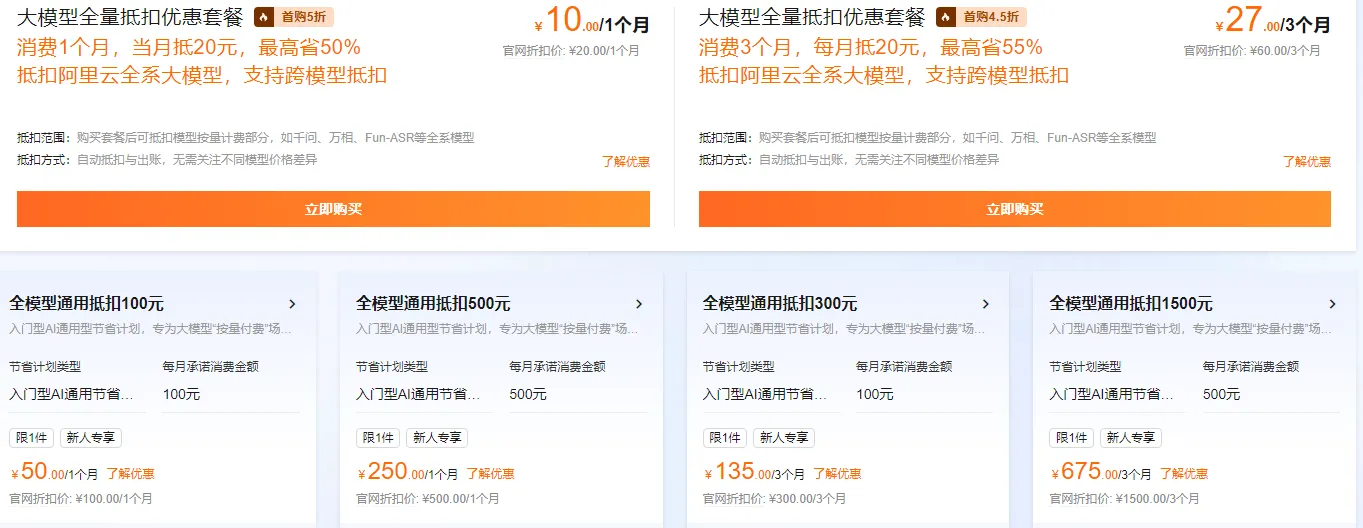Expand chevron on 全模型通用抵扣500元 card

point(639,304)
